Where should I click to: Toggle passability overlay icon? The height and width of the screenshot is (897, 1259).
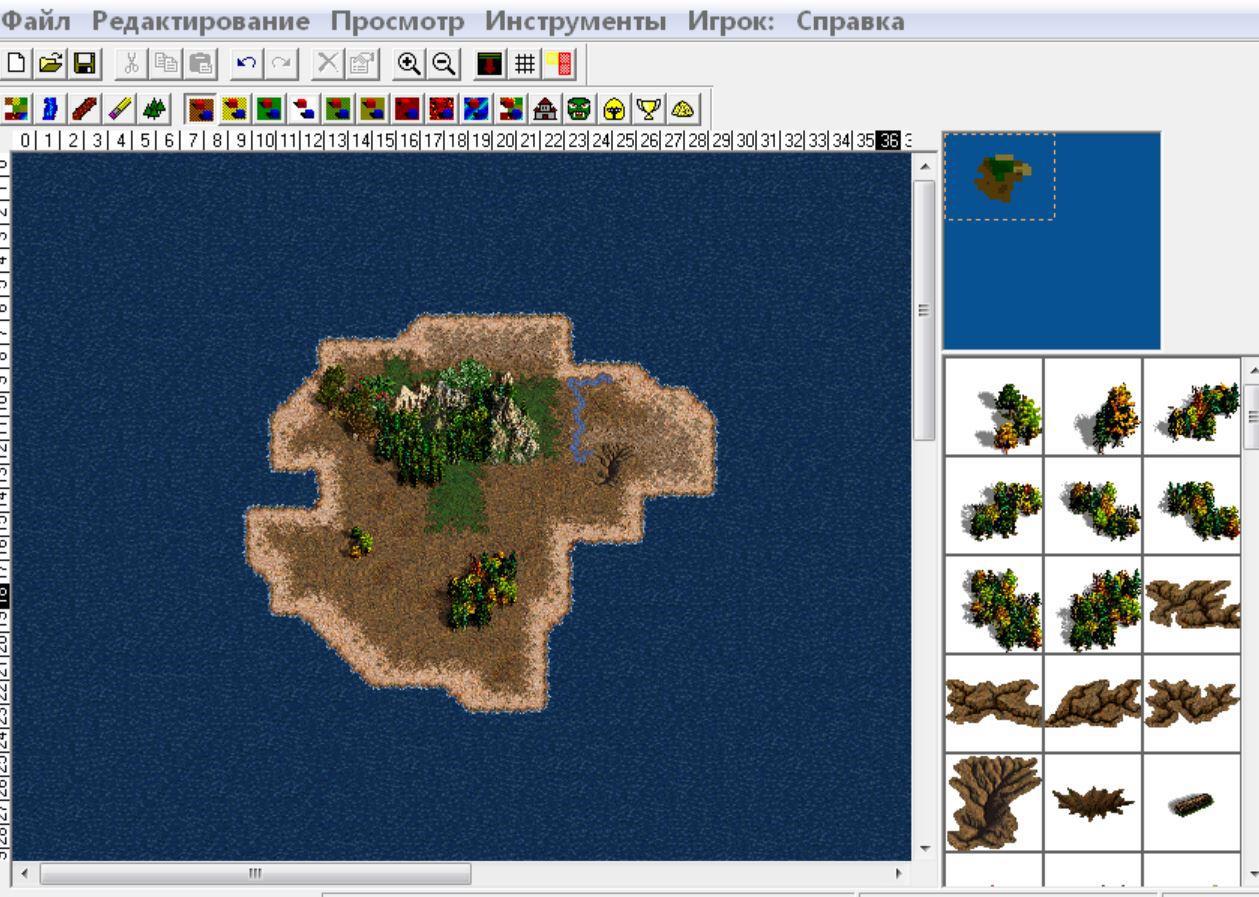point(558,63)
